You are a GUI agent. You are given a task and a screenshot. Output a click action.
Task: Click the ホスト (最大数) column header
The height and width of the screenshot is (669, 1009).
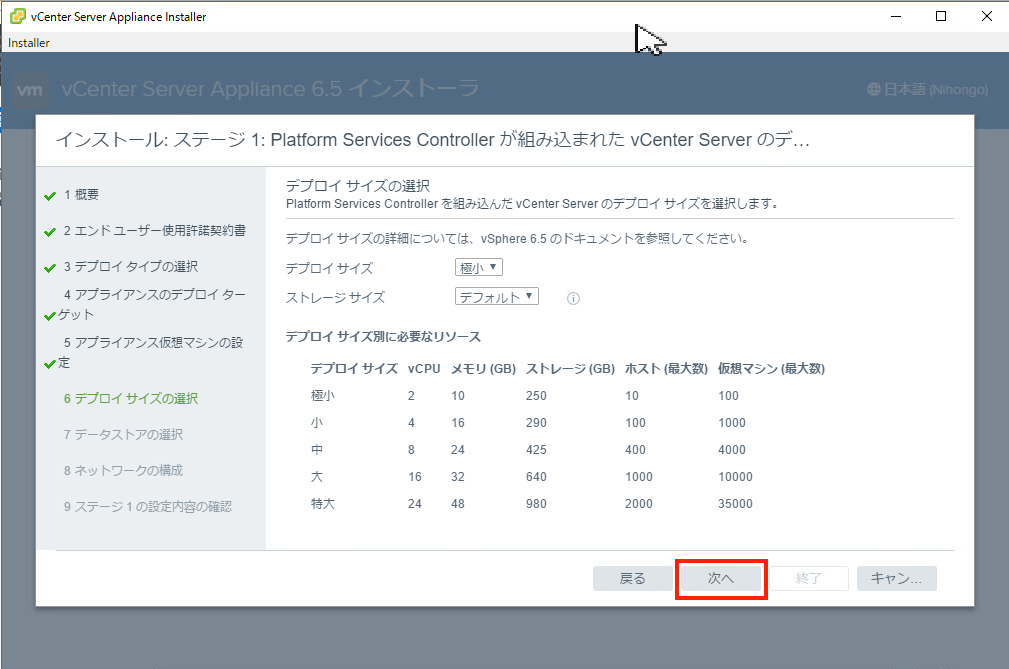[x=666, y=369]
